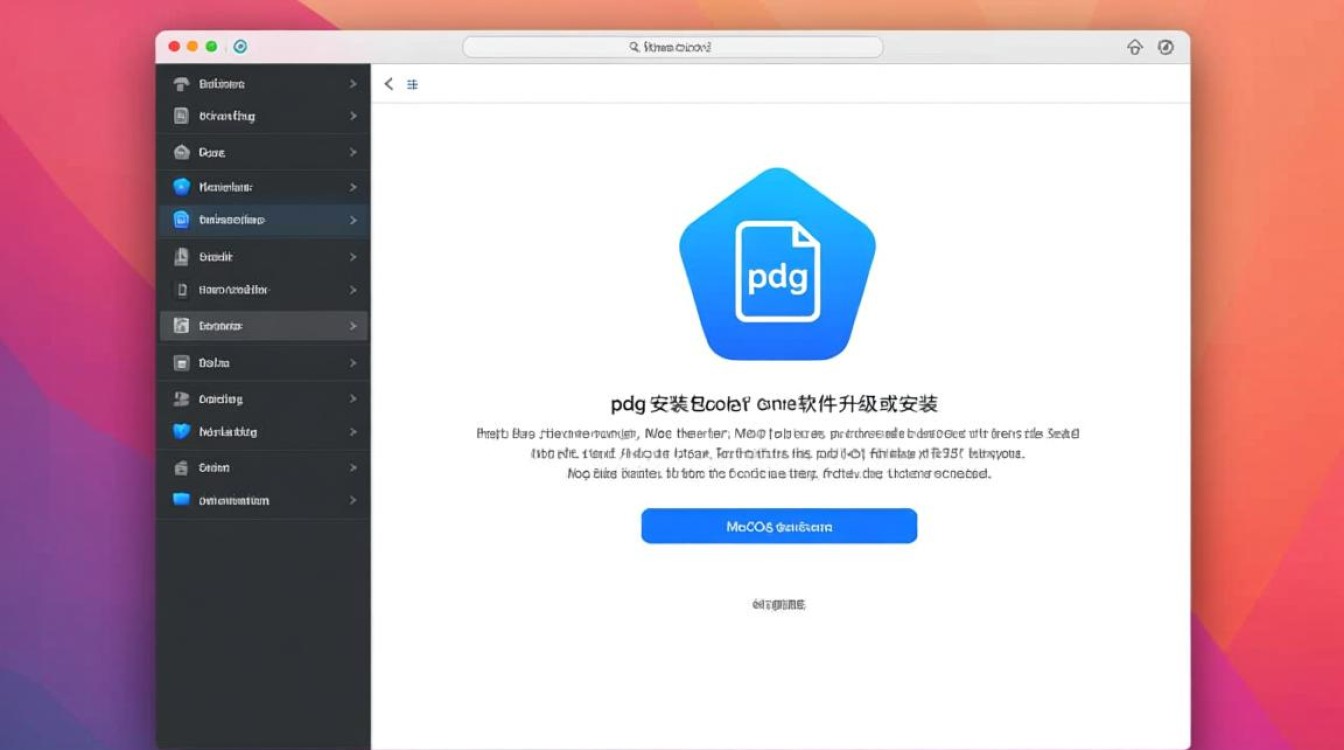Click the blue download icon in the highlighted entry

[182, 220]
